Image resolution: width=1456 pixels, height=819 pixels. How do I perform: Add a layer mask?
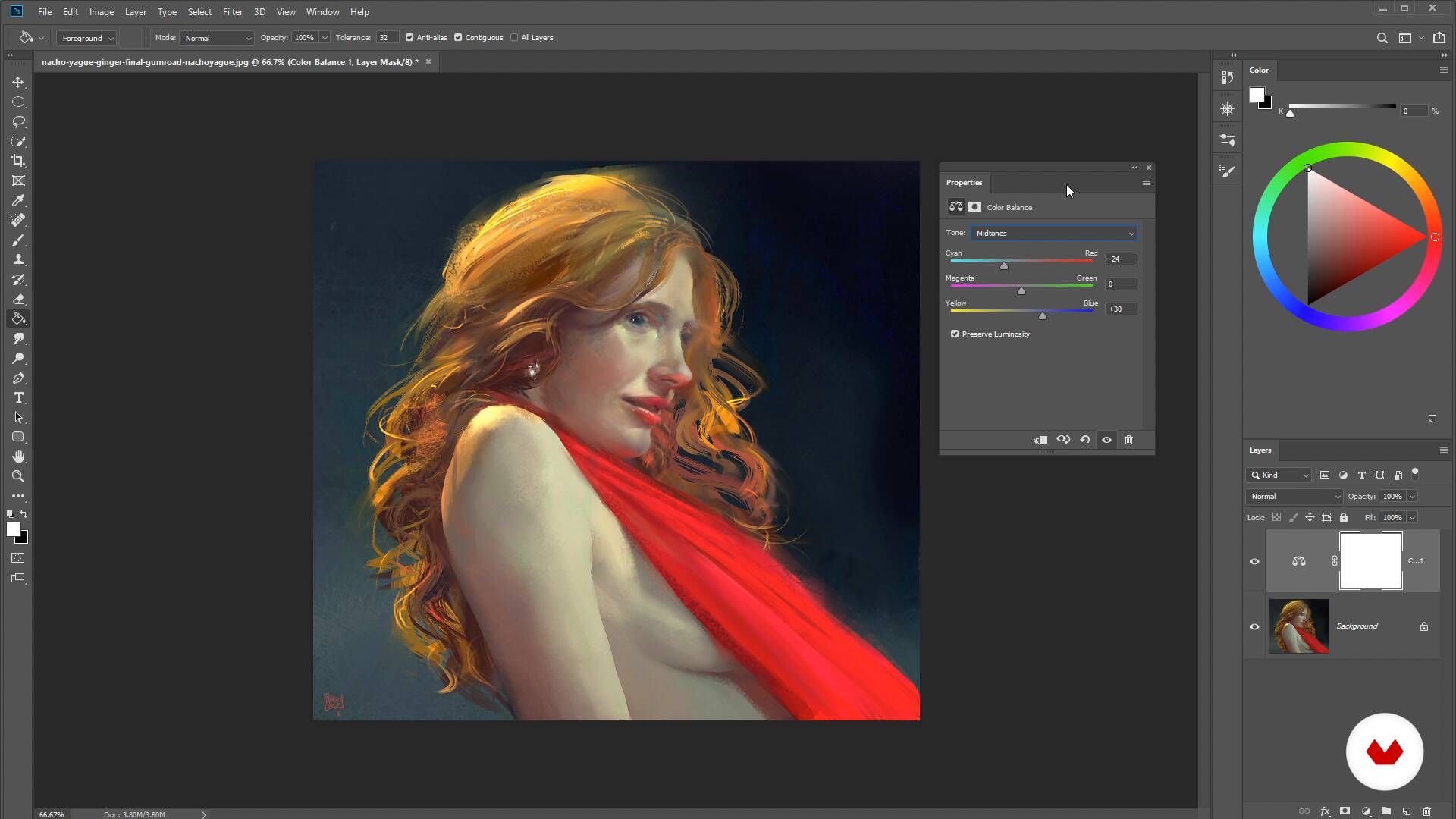click(x=1345, y=811)
